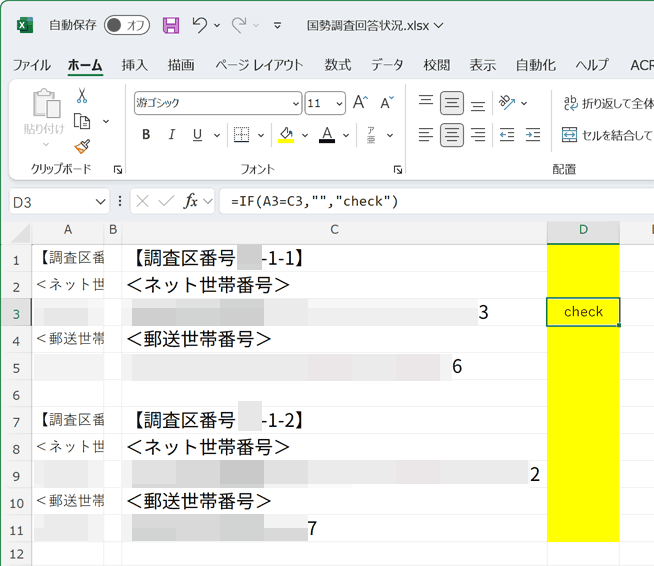Expand the Name Box dropdown arrow
654x566 pixels.
[x=100, y=202]
